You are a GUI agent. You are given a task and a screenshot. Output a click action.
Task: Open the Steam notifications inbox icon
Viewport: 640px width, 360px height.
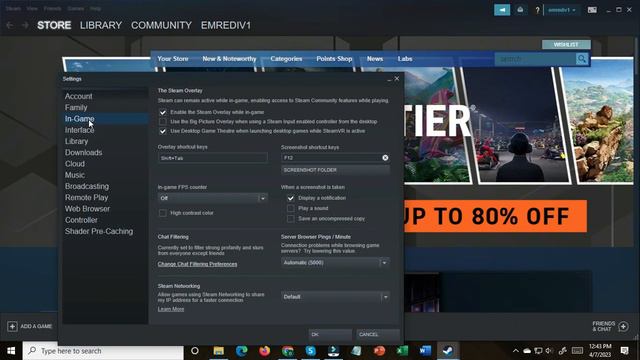[x=520, y=10]
